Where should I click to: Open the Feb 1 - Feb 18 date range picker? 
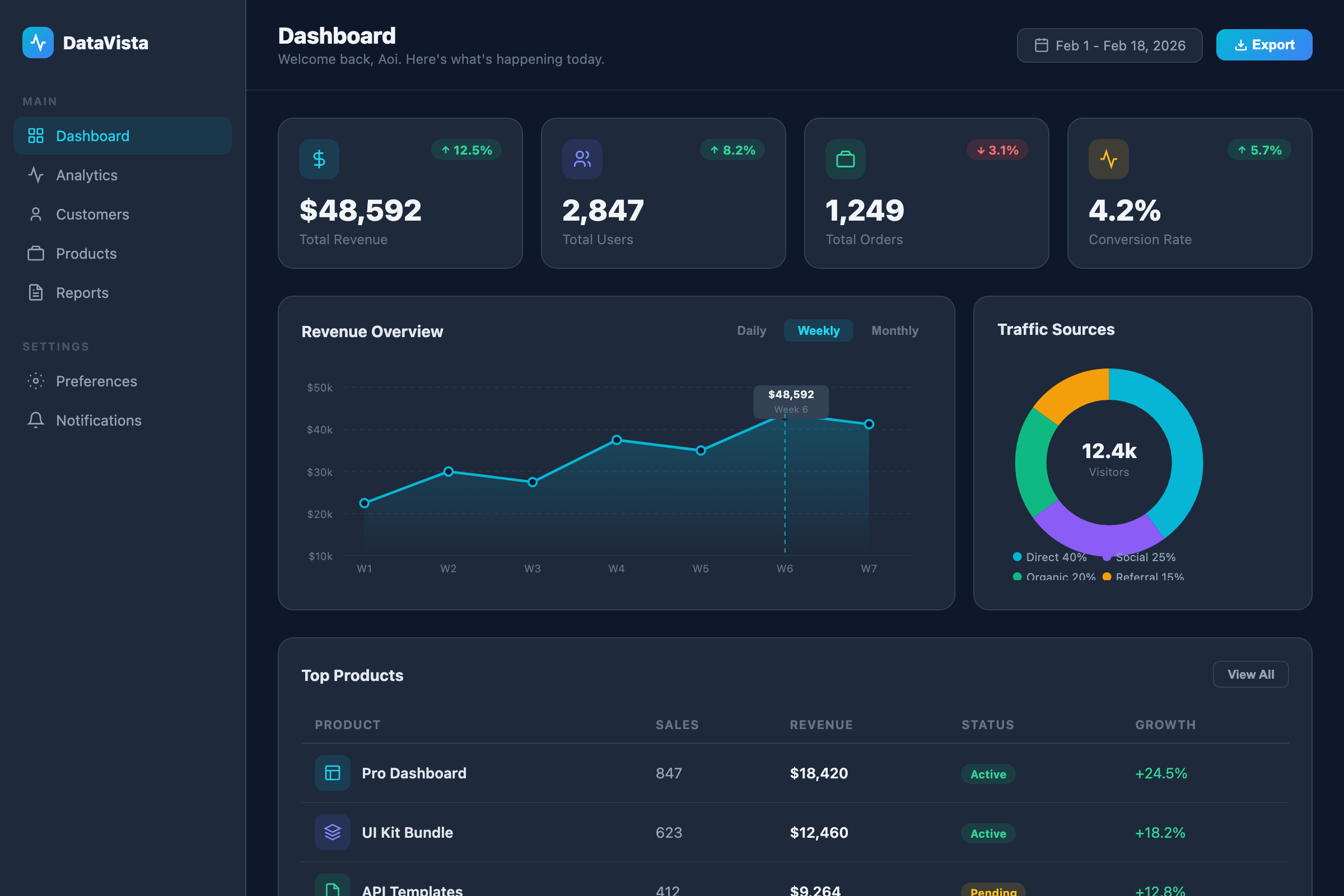tap(1109, 45)
